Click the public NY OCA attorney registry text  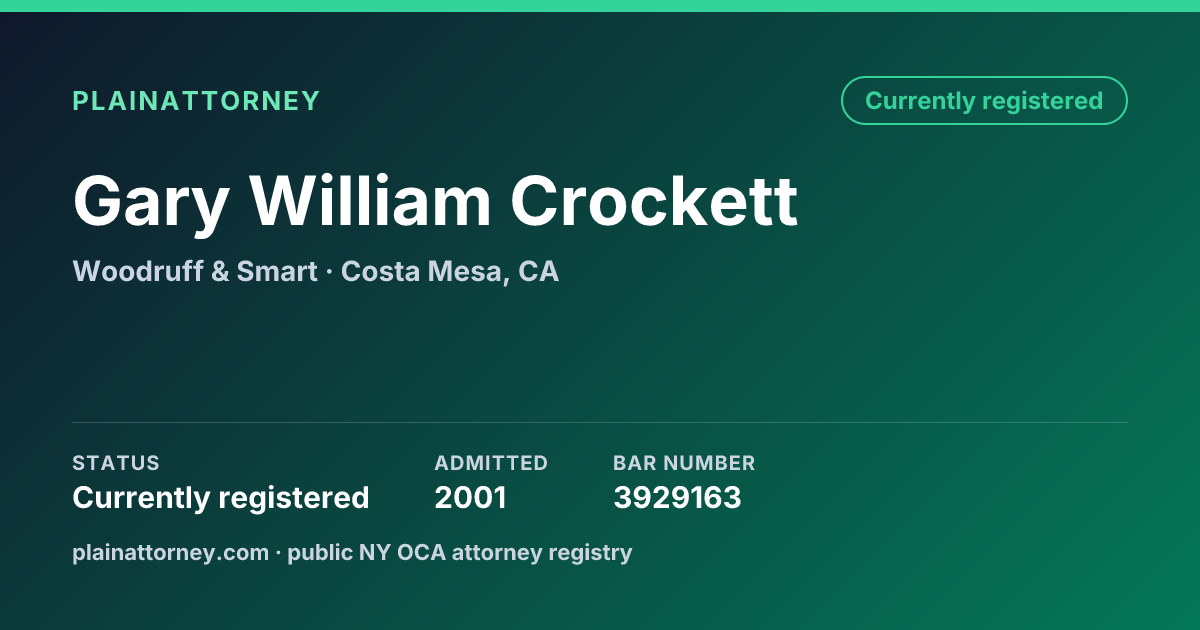[x=460, y=552]
